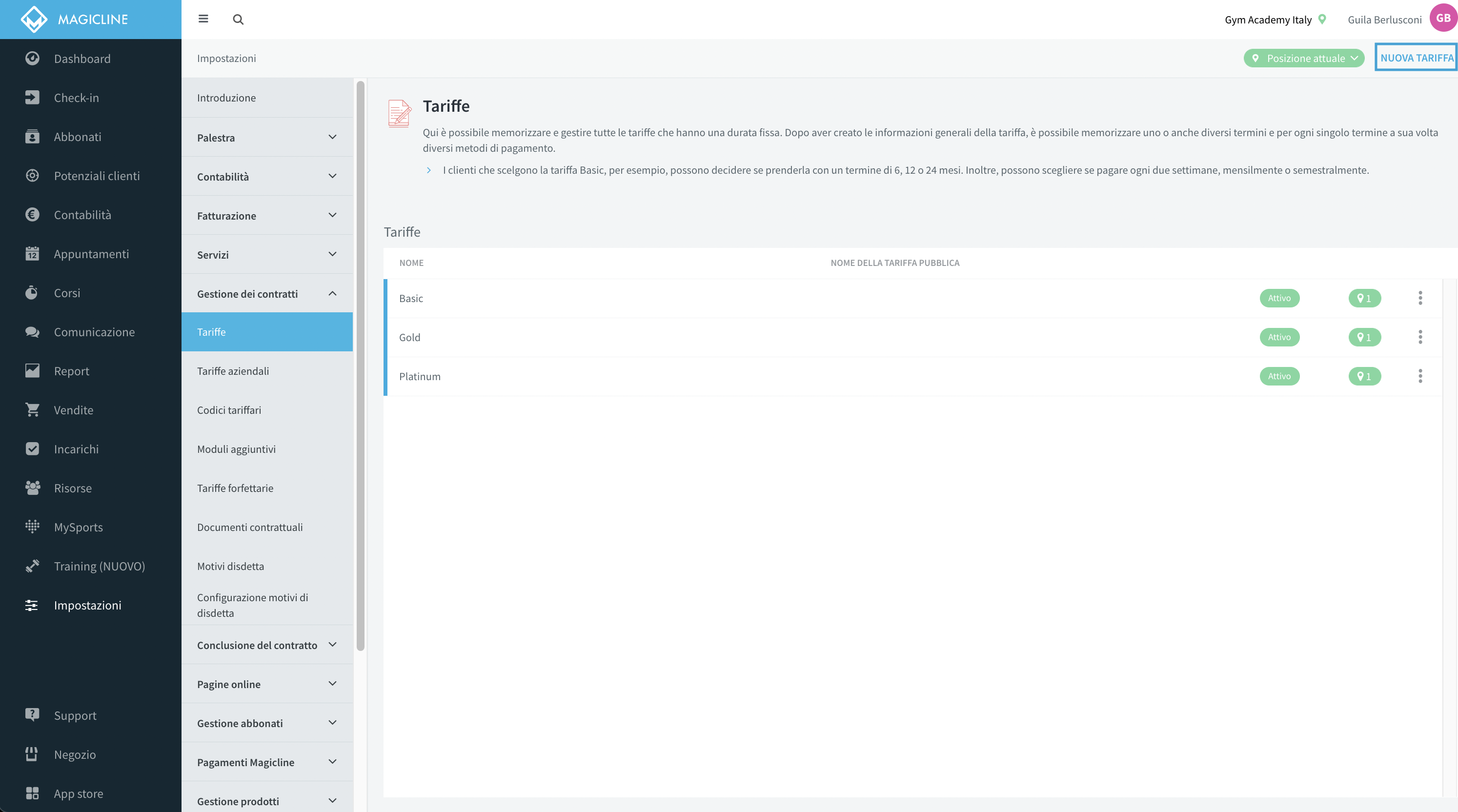The height and width of the screenshot is (812, 1458).
Task: Click the location badge on Basic row
Action: [x=1365, y=298]
